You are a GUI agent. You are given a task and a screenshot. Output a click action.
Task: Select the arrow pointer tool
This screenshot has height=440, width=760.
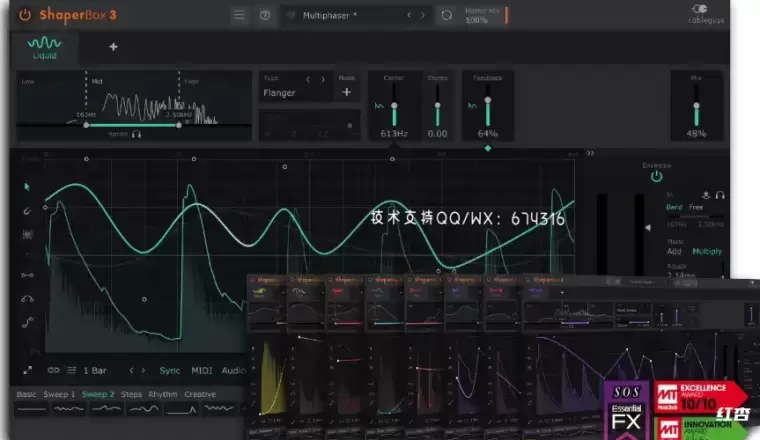coord(27,187)
